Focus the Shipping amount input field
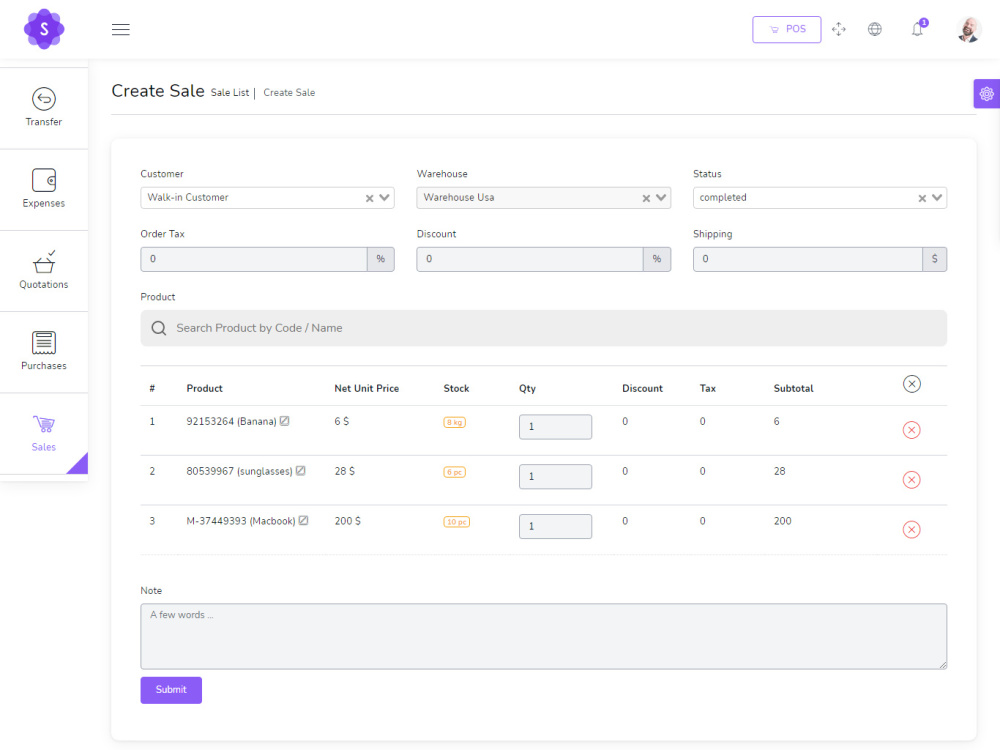This screenshot has width=1000, height=750. [x=808, y=259]
